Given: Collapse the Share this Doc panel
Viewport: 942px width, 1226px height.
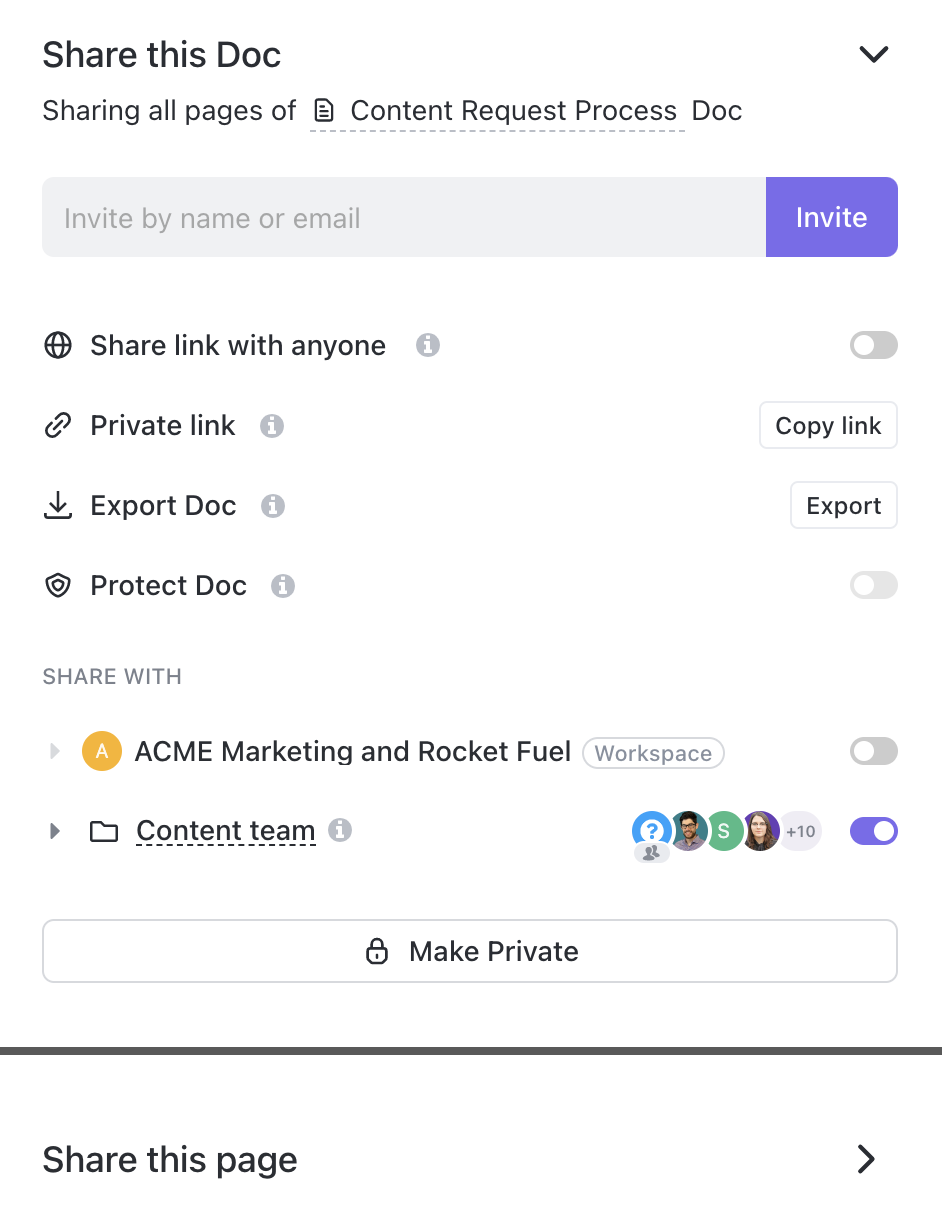Looking at the screenshot, I should coord(873,54).
